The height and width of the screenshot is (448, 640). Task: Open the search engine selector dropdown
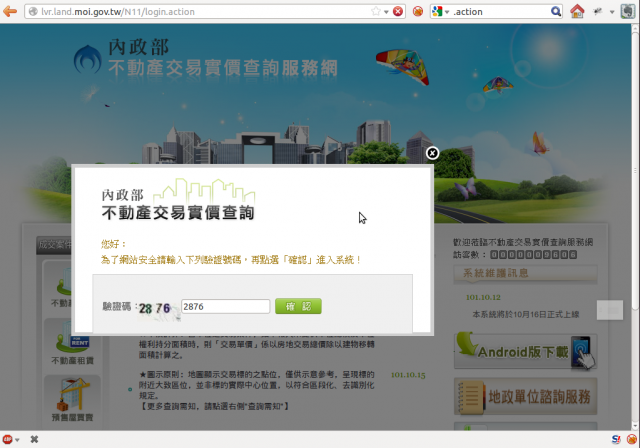pos(440,11)
